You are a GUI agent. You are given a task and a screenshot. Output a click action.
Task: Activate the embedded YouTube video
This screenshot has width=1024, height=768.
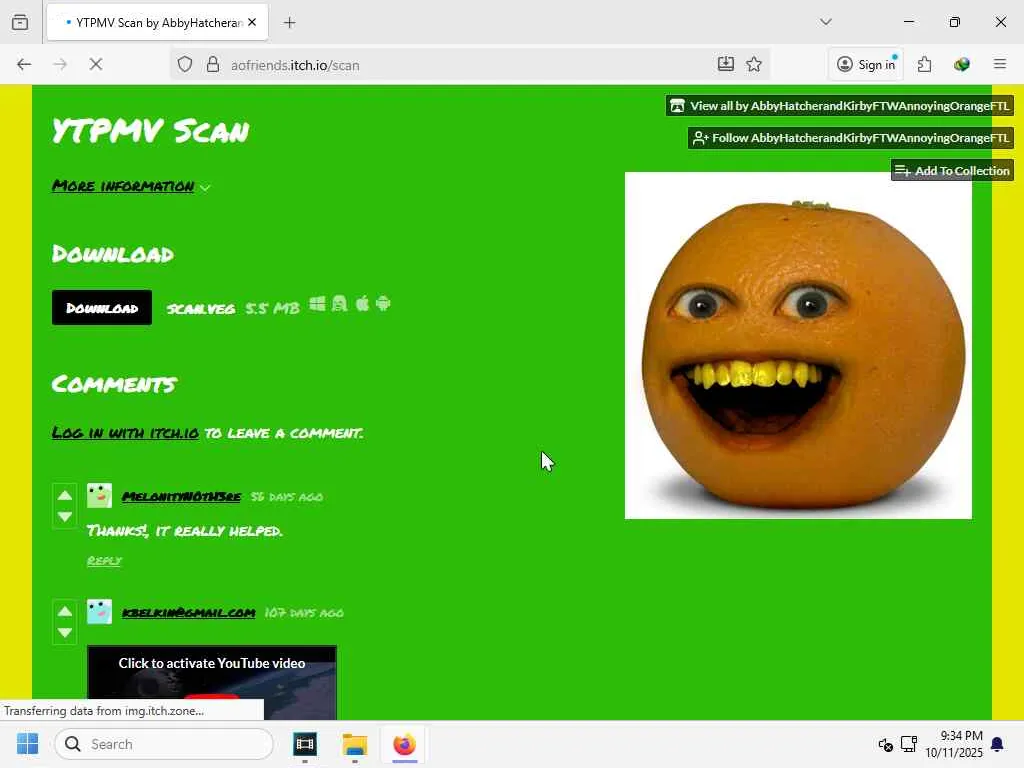[x=212, y=682]
